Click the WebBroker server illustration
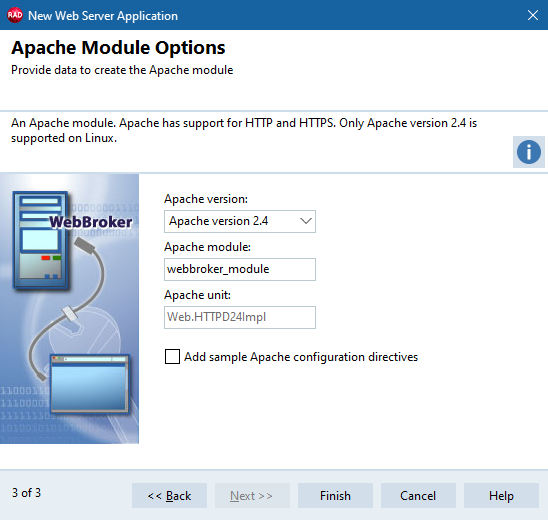Image resolution: width=548 pixels, height=521 pixels. click(70, 309)
